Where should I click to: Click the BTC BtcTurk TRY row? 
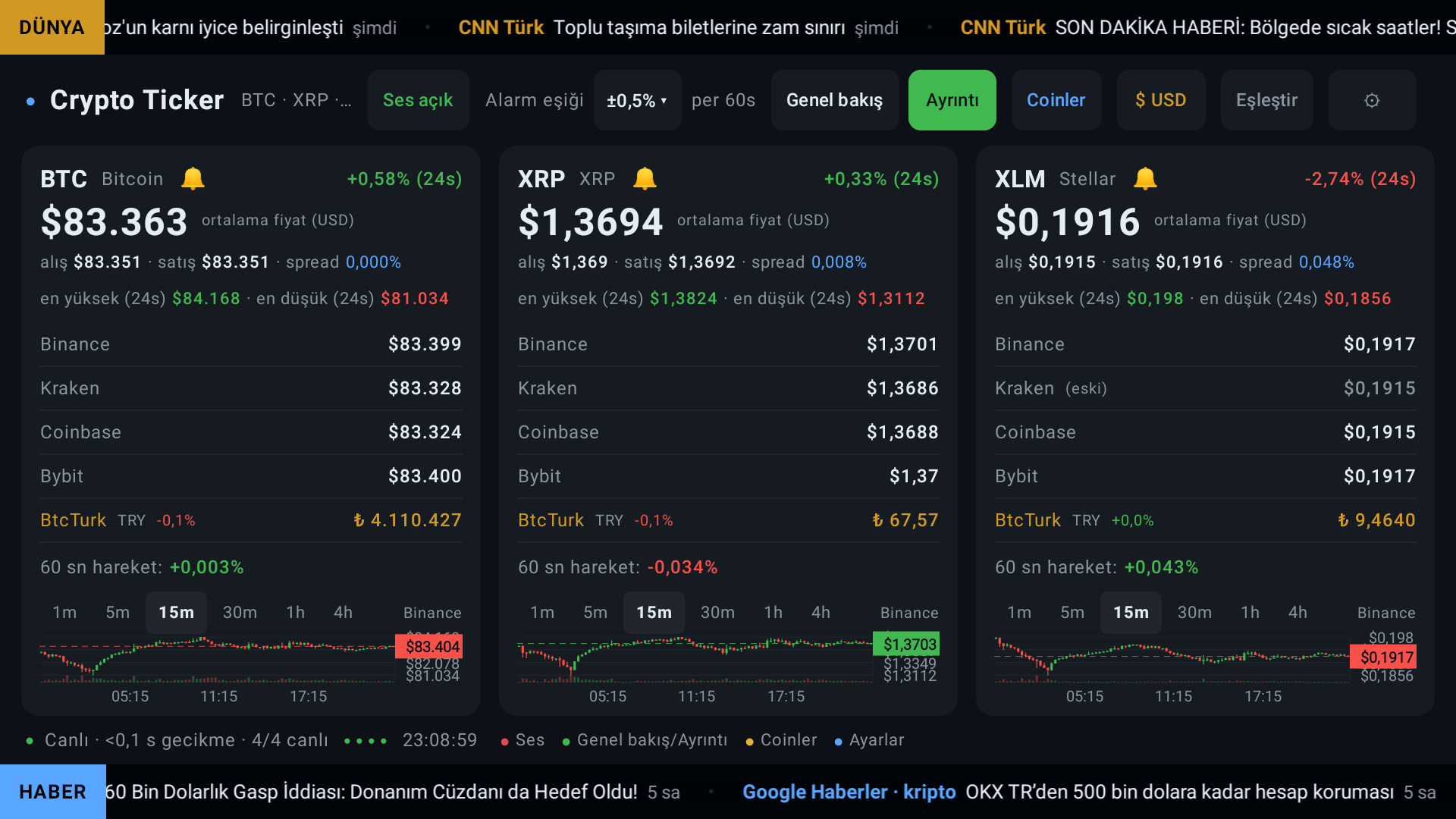(251, 520)
